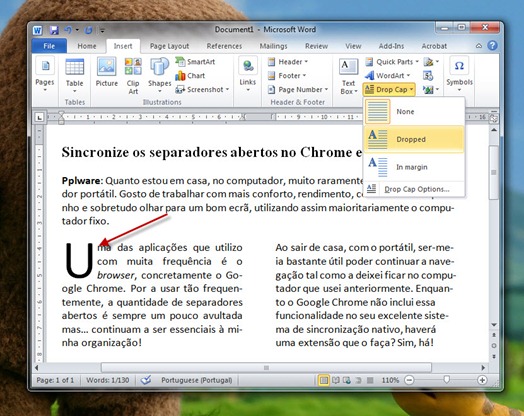Open Clip Art pane
This screenshot has width=524, height=416.
(133, 76)
